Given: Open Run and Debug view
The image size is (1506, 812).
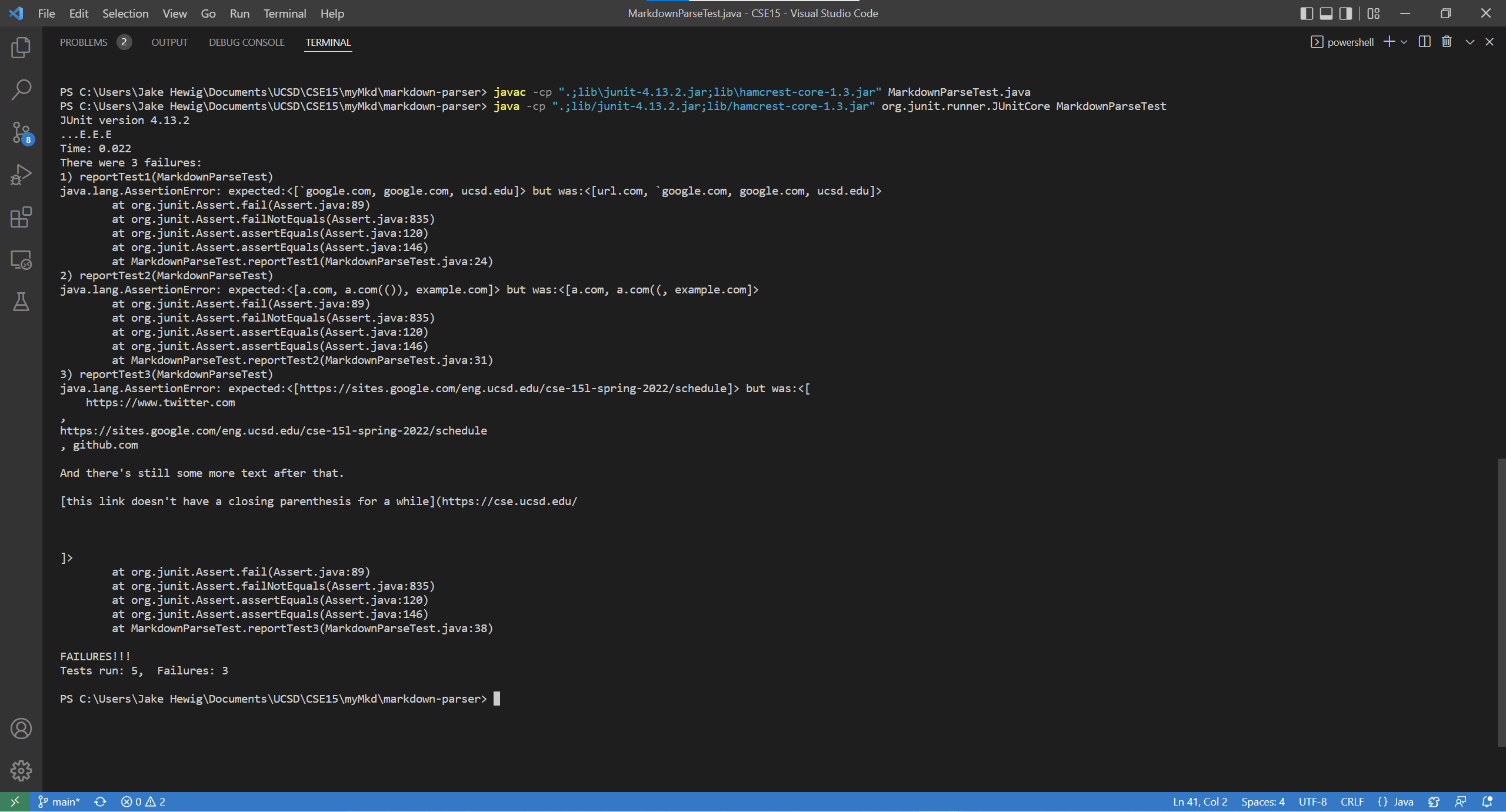Looking at the screenshot, I should 21,175.
